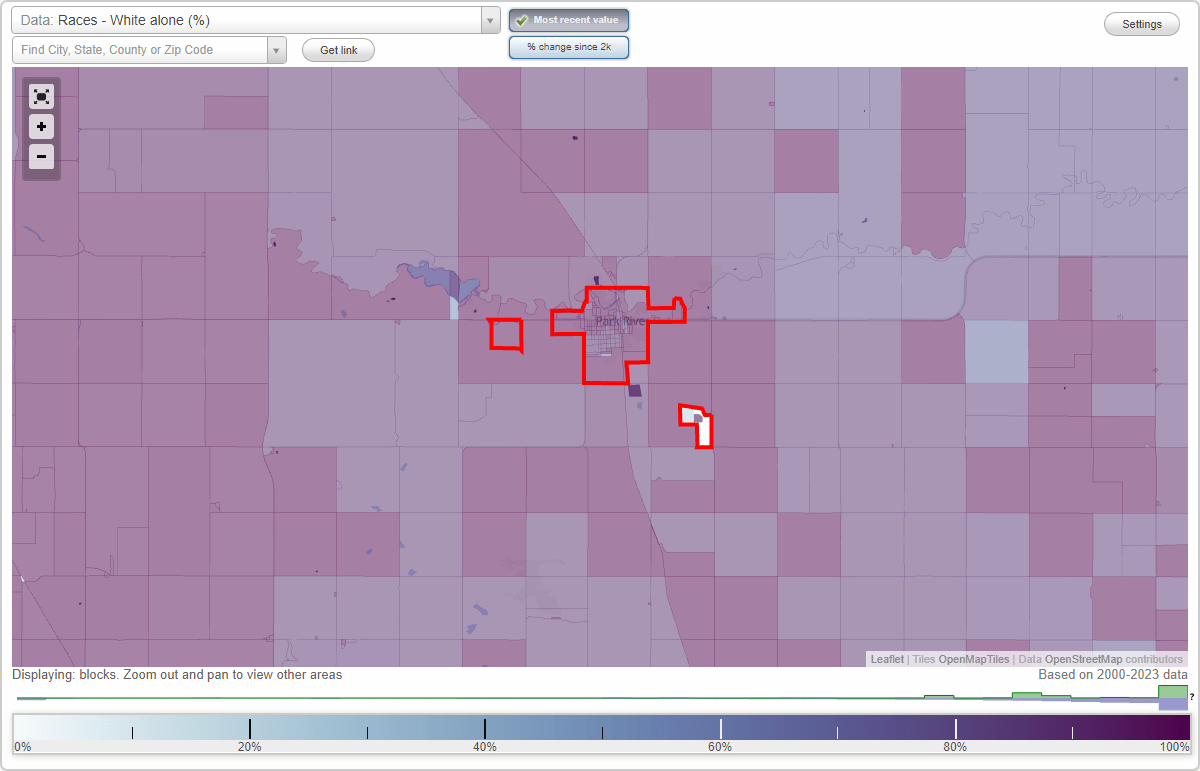Open the OpenMapTiles link
This screenshot has width=1200, height=771.
point(973,659)
